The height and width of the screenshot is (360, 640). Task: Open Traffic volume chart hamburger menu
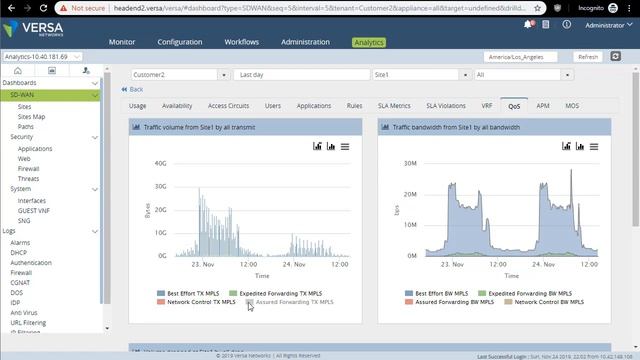(345, 147)
